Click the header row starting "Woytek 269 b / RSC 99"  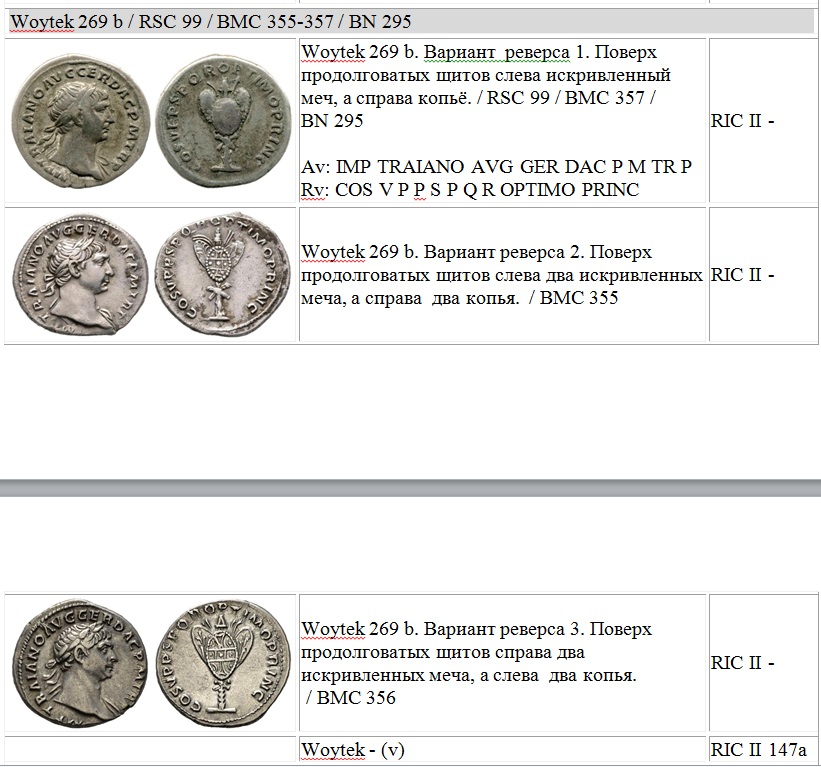point(210,22)
